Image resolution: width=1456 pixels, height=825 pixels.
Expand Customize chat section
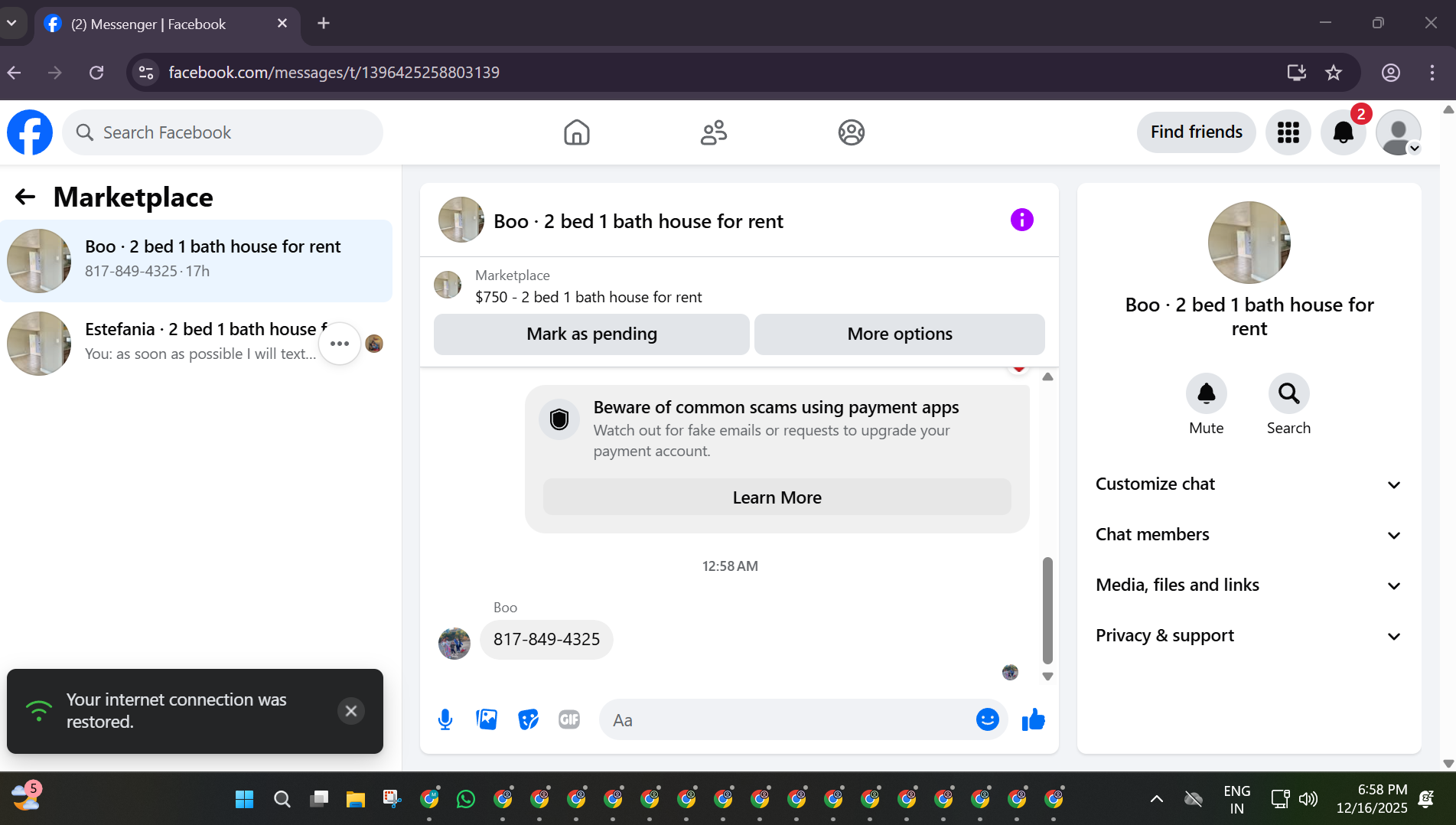click(x=1249, y=484)
